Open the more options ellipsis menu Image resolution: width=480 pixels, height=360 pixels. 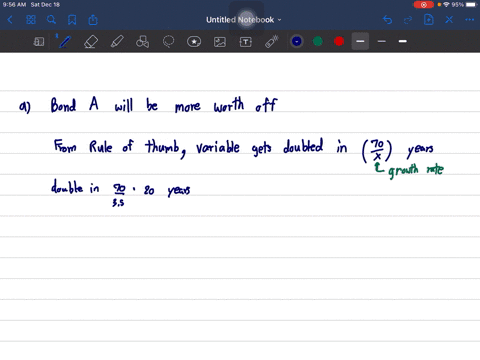point(470,20)
